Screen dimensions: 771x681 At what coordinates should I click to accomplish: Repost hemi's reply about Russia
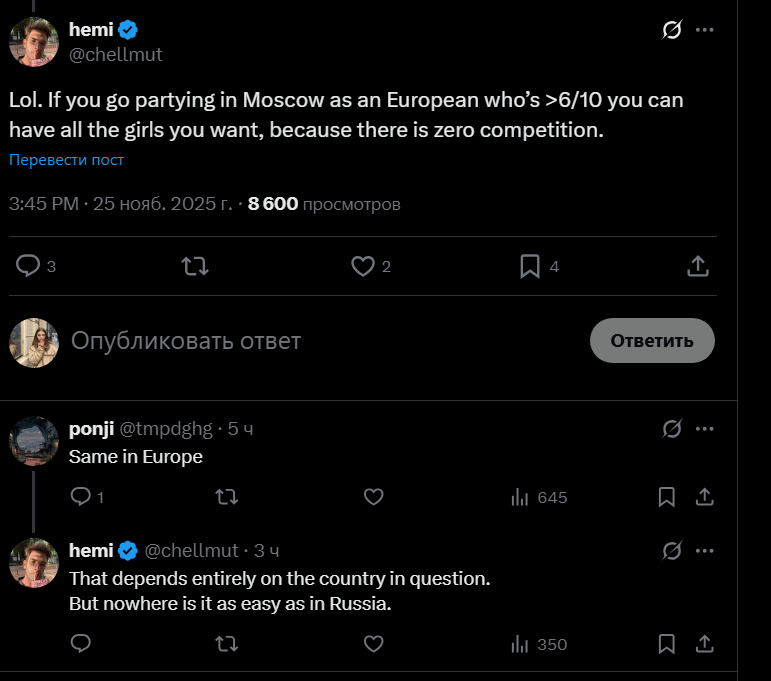point(227,644)
